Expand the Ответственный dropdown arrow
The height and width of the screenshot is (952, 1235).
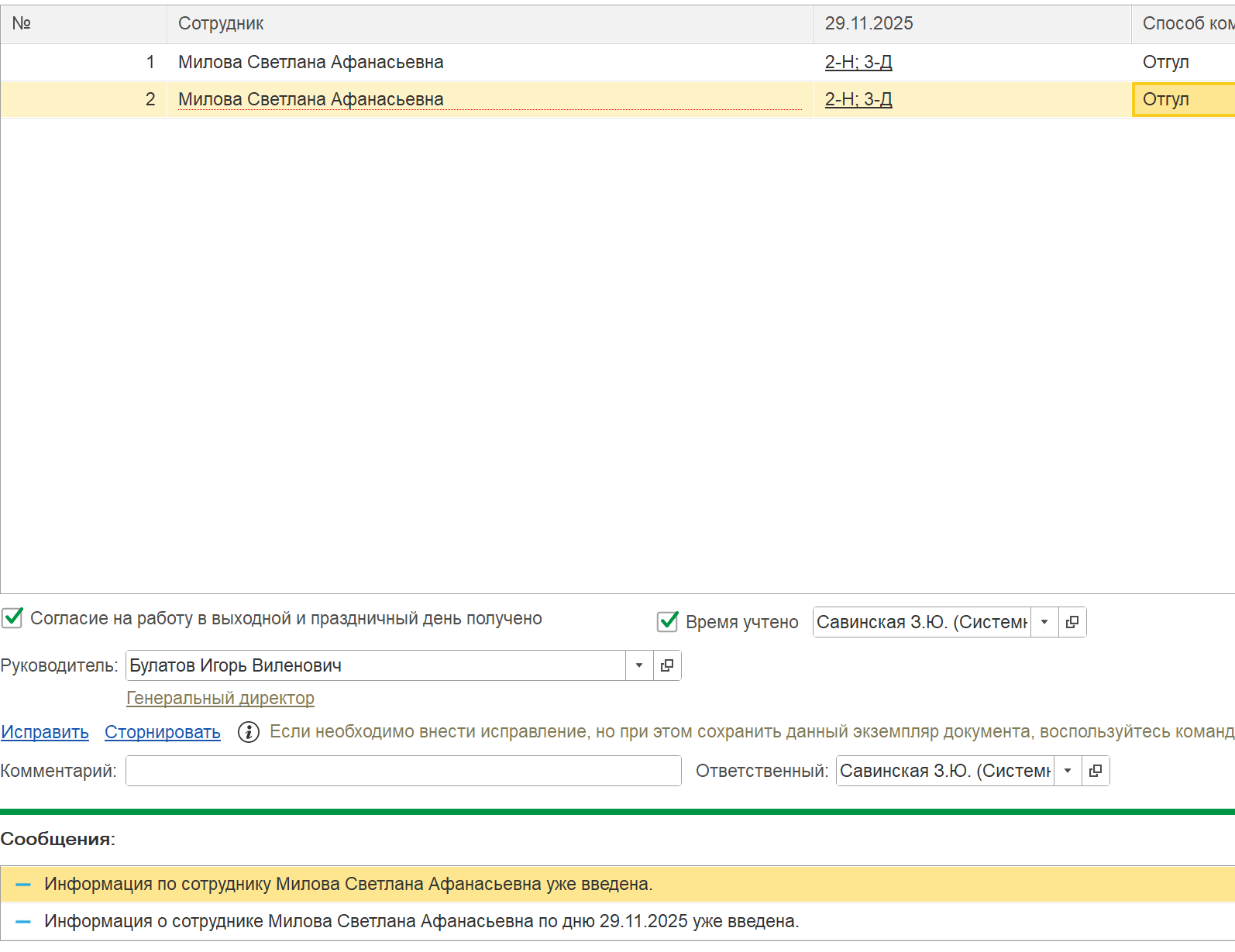coord(1068,771)
